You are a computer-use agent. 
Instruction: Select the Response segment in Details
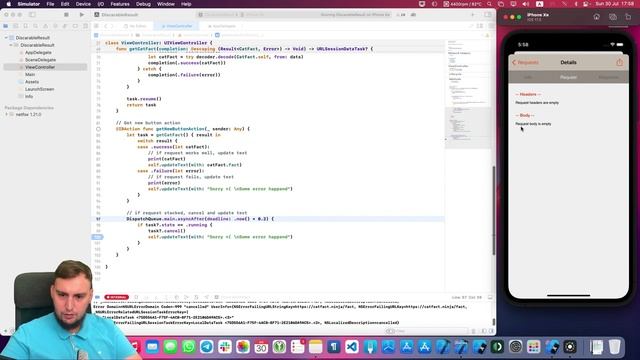(608, 77)
